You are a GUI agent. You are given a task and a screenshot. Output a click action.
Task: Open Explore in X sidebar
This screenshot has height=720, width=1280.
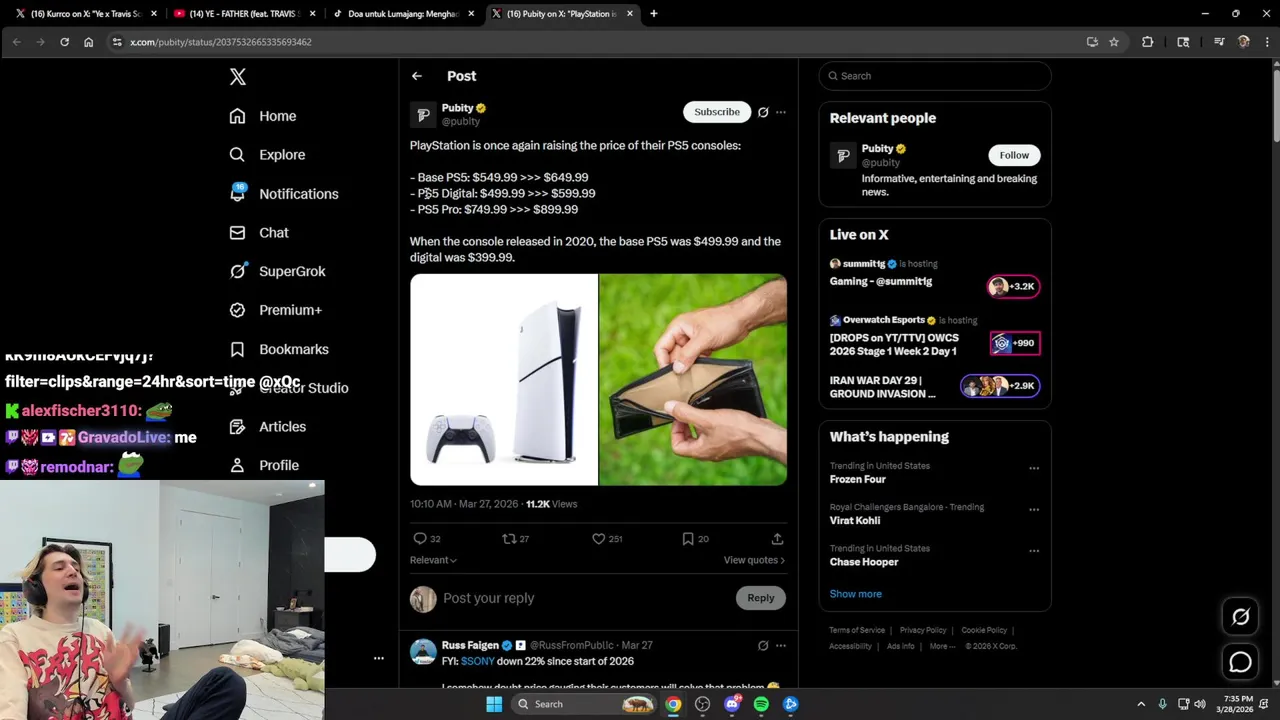[x=266, y=155]
